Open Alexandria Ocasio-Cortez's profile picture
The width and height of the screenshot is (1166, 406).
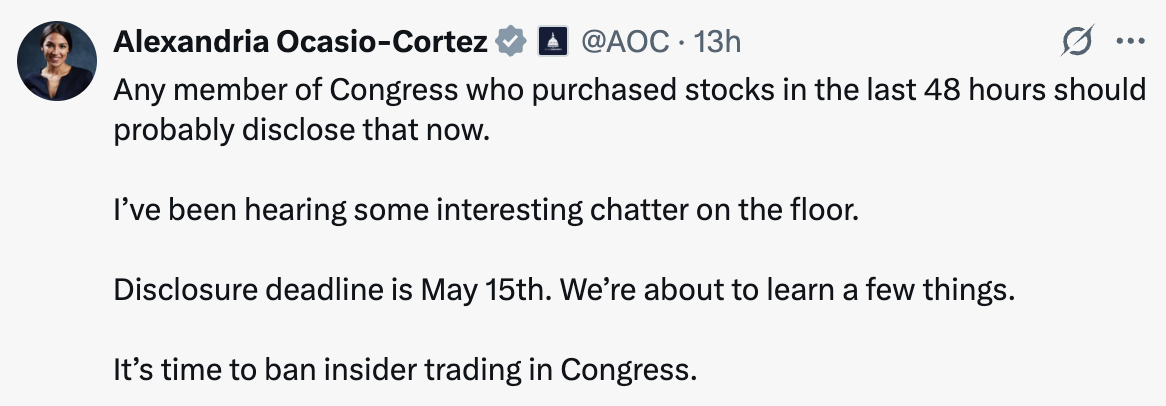(x=55, y=63)
